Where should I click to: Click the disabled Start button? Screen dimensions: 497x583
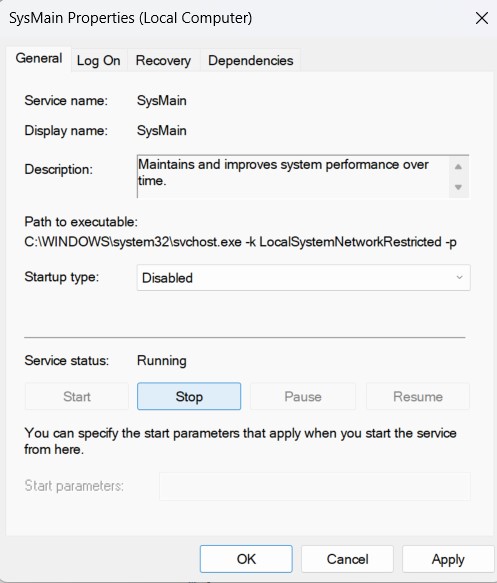[x=77, y=396]
